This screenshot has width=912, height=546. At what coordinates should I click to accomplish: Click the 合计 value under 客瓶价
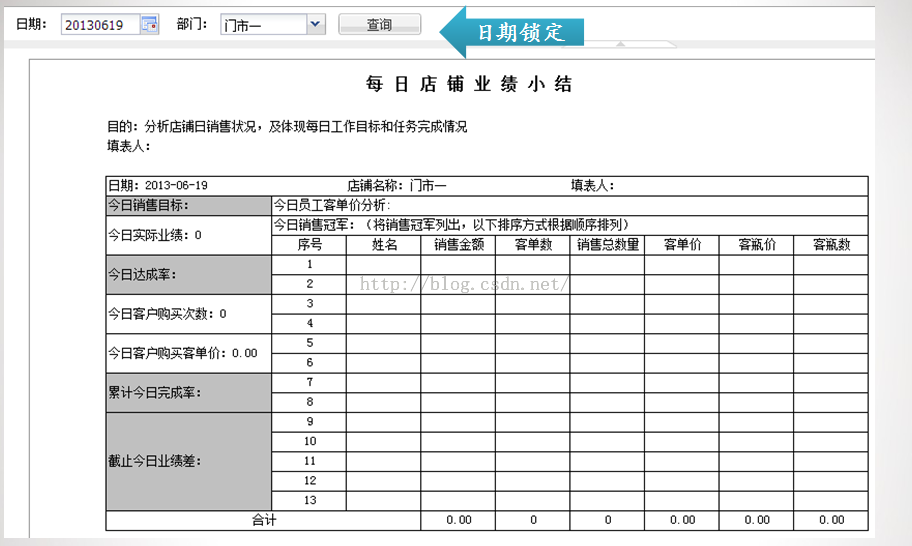(756, 520)
